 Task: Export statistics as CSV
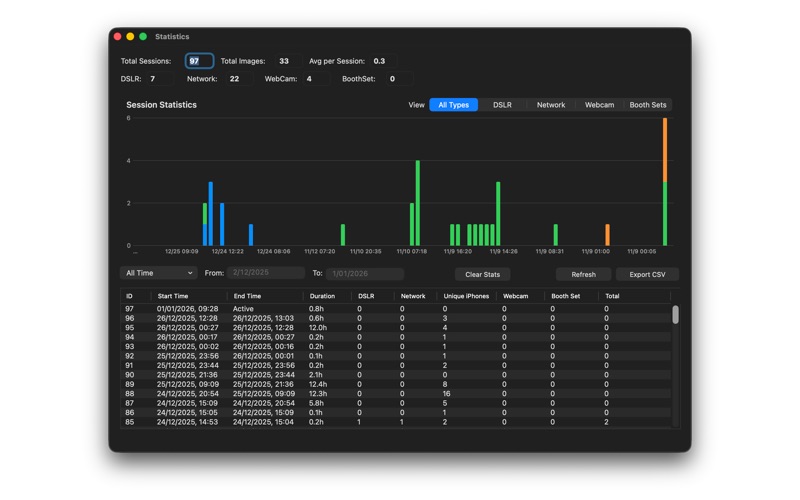point(647,274)
